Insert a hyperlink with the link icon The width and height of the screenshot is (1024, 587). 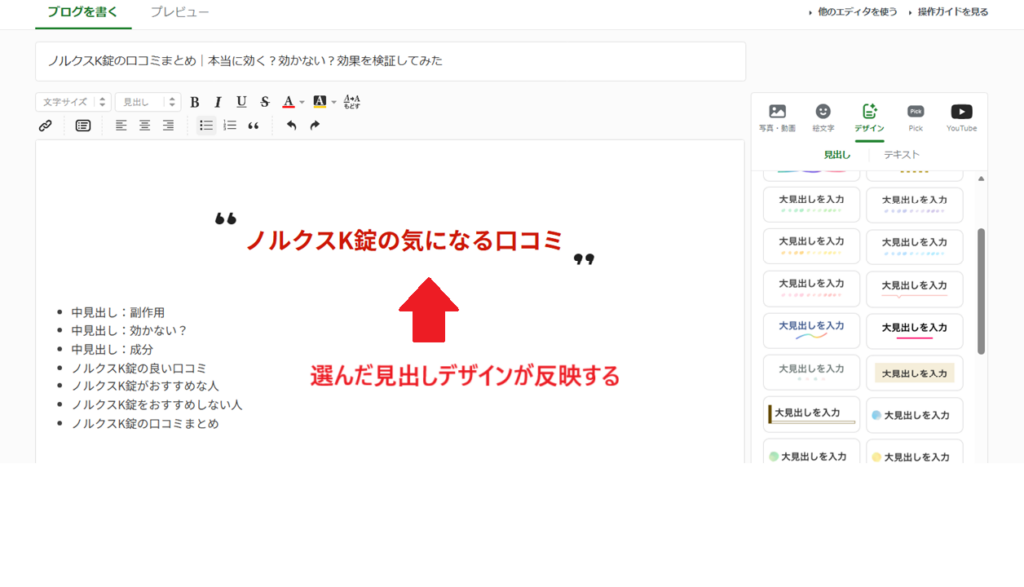point(45,126)
